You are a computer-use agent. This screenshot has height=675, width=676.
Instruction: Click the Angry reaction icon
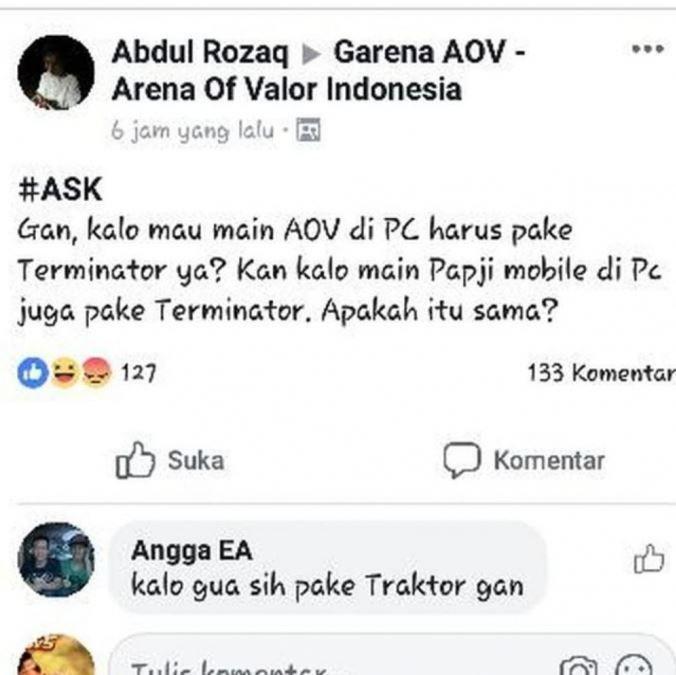coord(96,372)
